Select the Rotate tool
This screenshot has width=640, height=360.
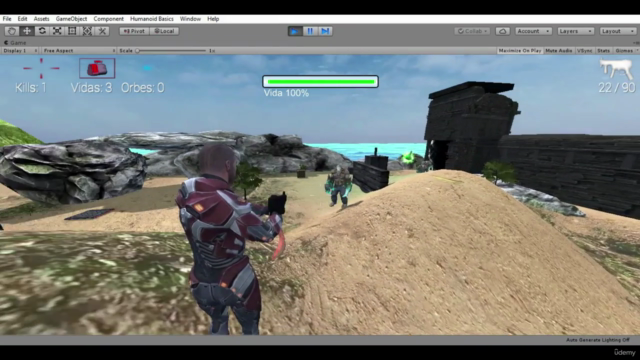coord(42,31)
